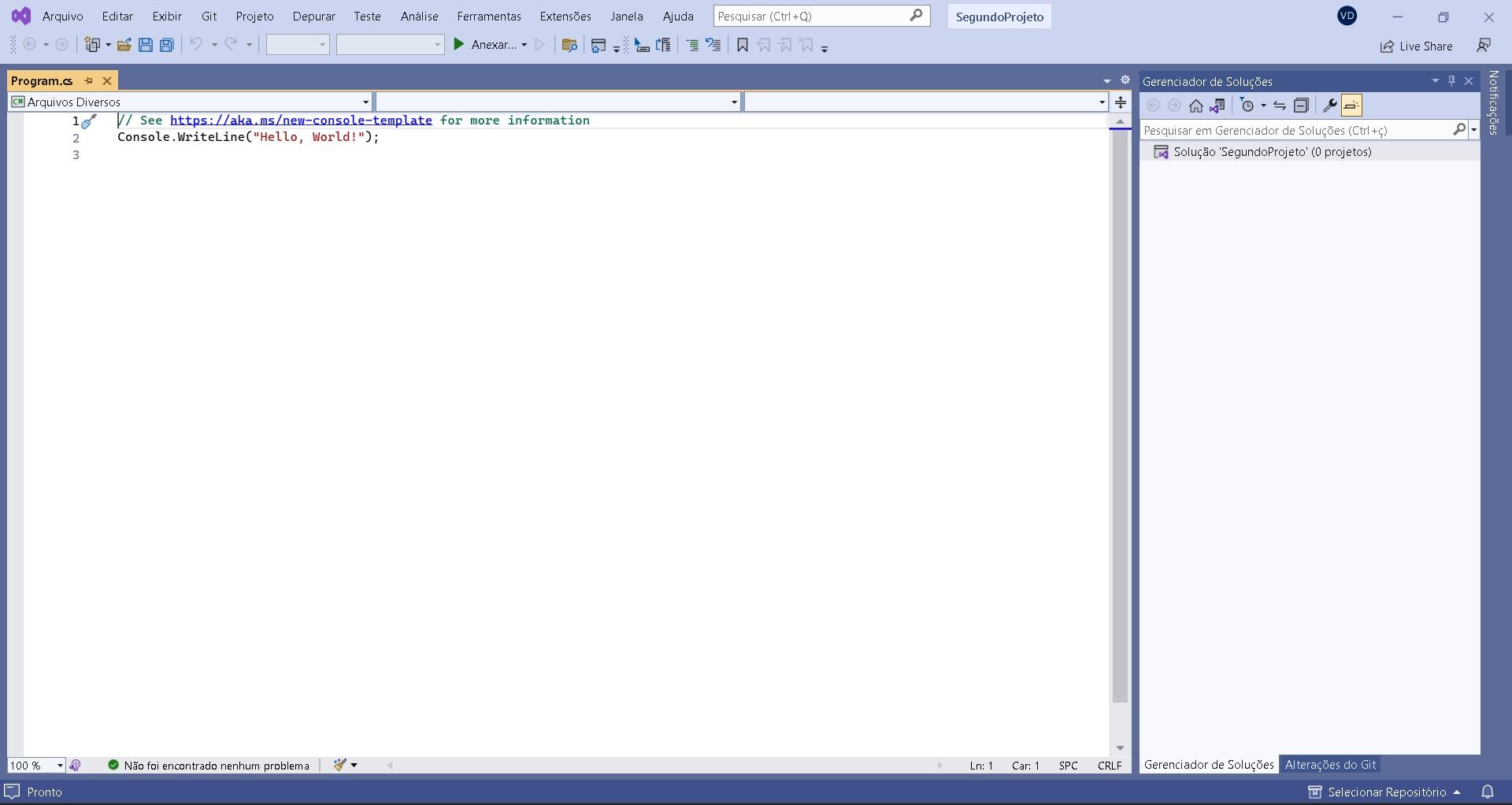Click the Live Share button
Screen dimensions: 1512x805
coord(1416,46)
